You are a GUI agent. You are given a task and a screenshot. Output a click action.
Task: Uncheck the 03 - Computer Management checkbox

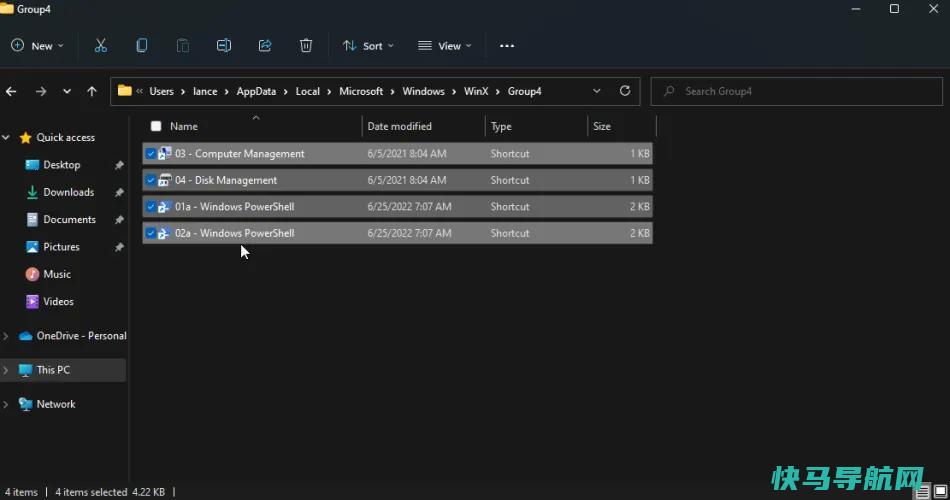coord(150,154)
